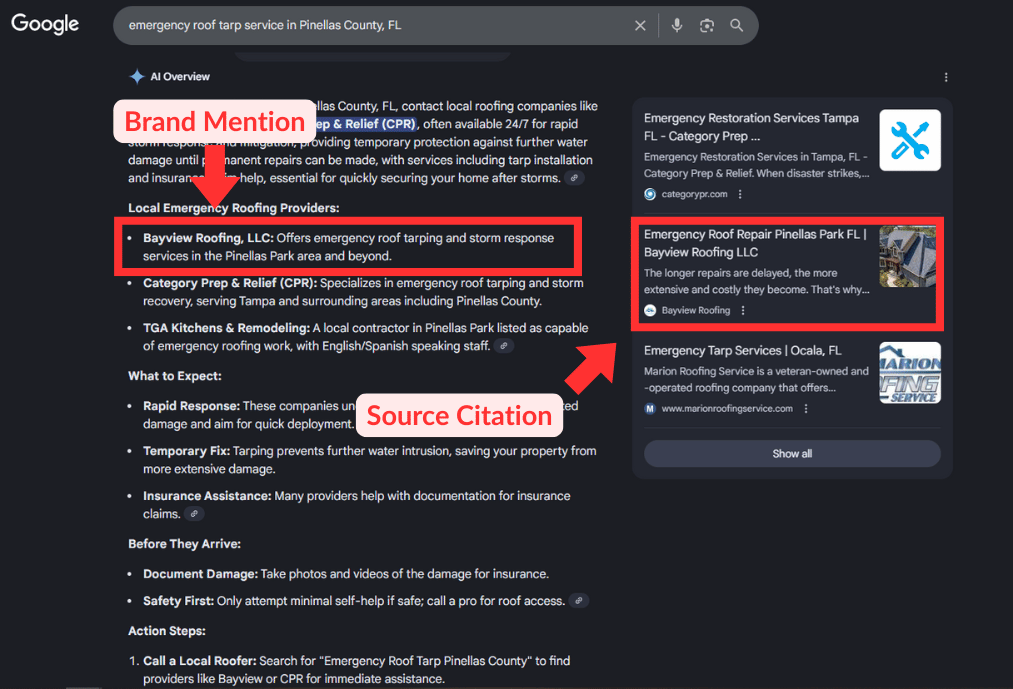
Task: Click the 'Call a Local Roofer:' step text
Action: click(x=200, y=661)
